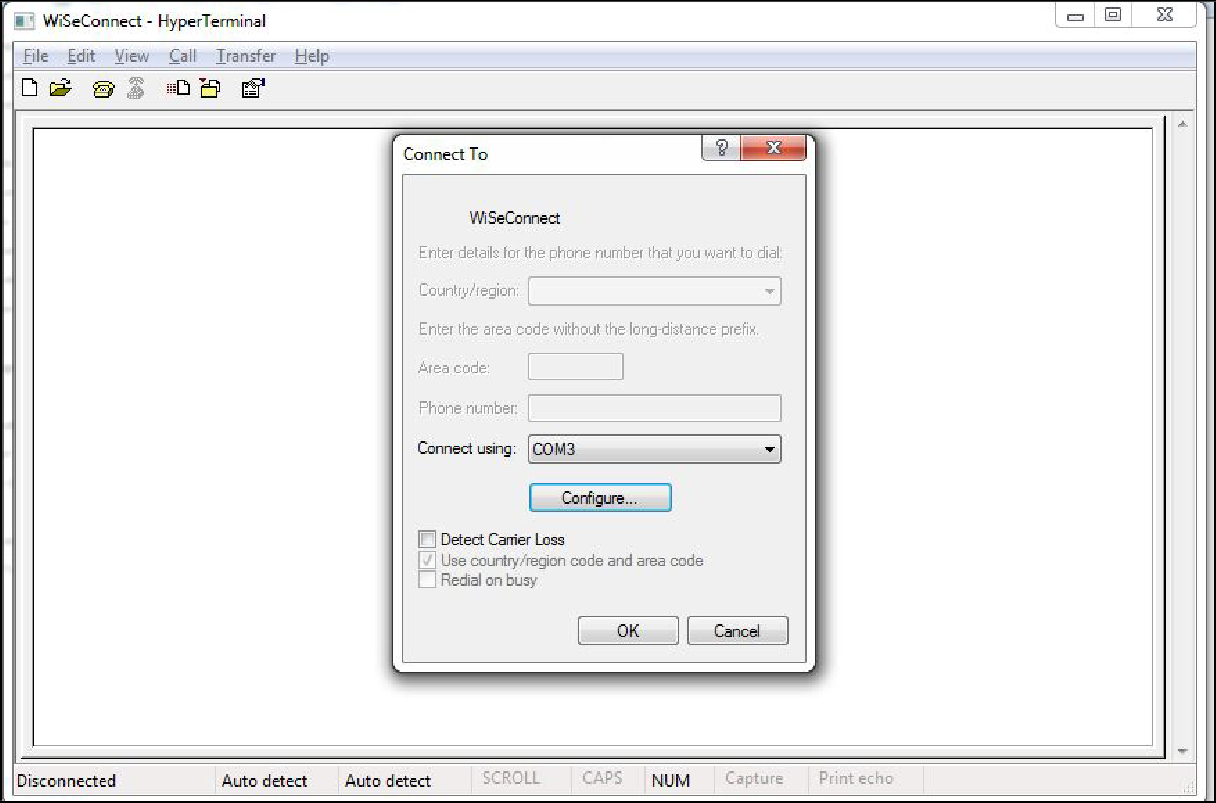Viewport: 1216px width, 803px height.
Task: Expand the Connect using COM3 dropdown
Action: pyautogui.click(x=768, y=450)
